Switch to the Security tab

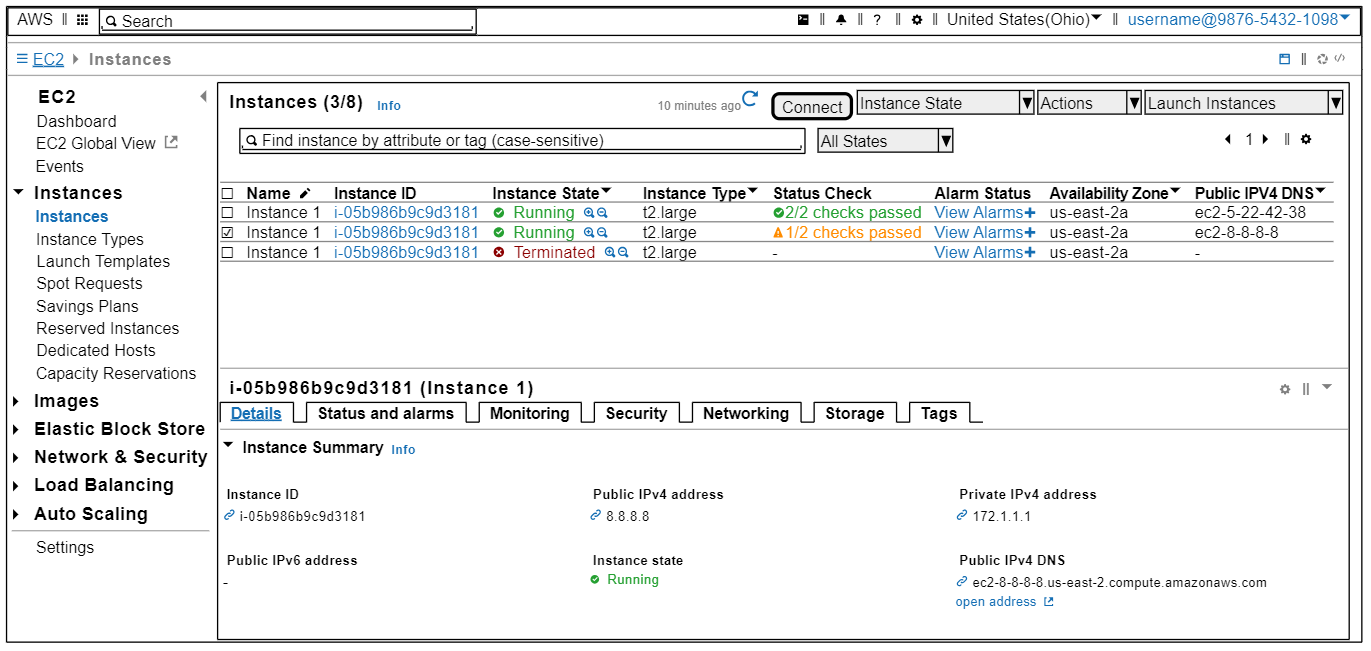636,413
